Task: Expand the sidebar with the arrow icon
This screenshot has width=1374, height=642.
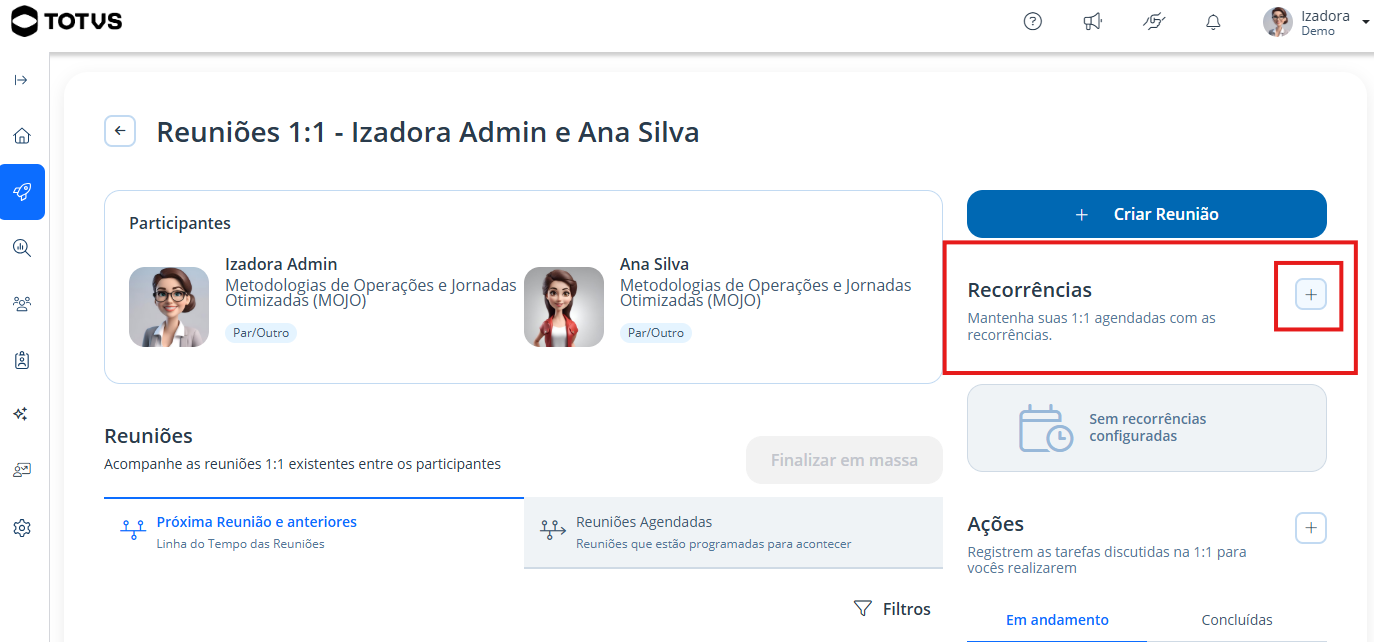Action: pyautogui.click(x=21, y=80)
